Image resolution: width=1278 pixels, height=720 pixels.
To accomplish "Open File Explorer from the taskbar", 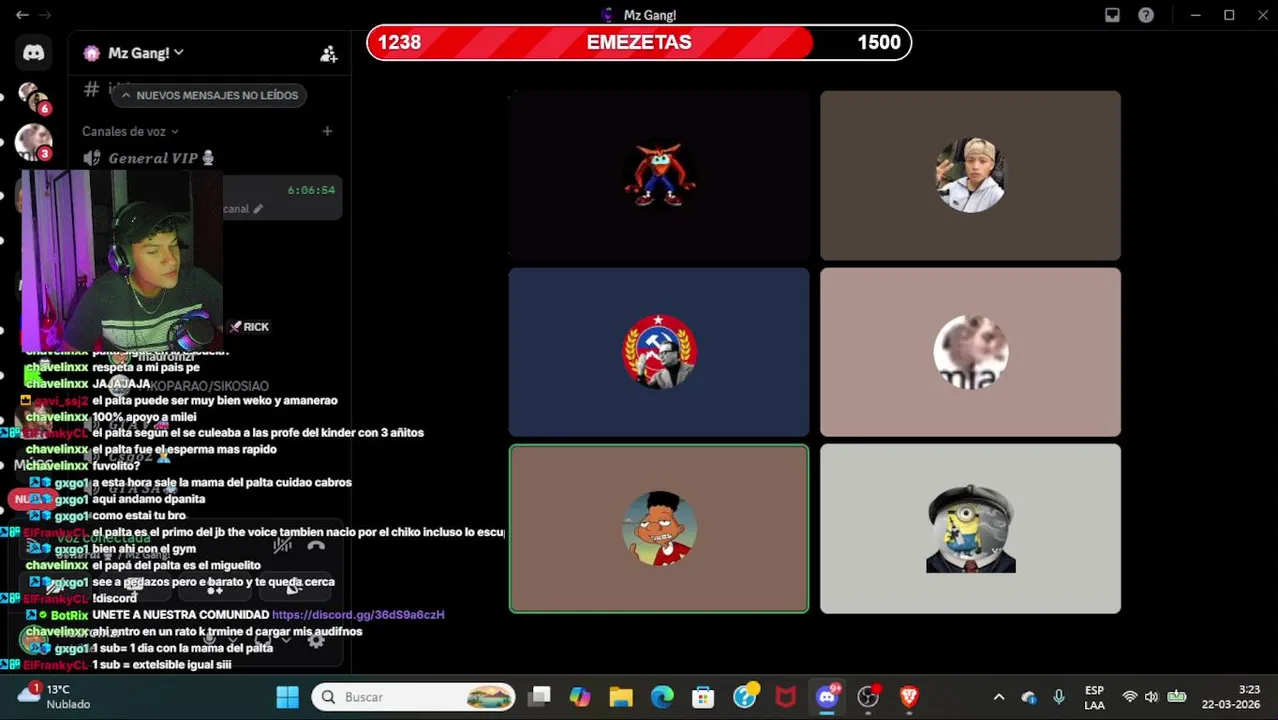I will tap(621, 697).
